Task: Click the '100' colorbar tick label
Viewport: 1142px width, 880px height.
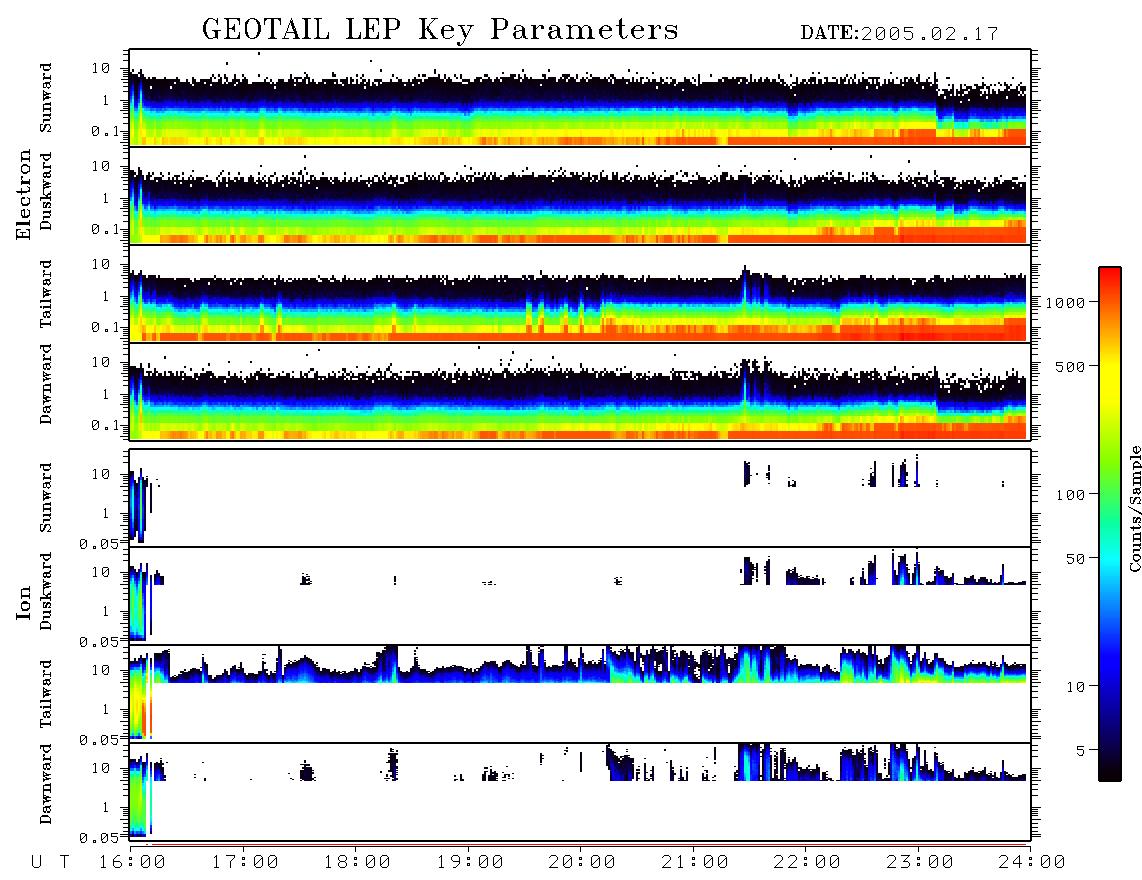Action: point(1070,495)
